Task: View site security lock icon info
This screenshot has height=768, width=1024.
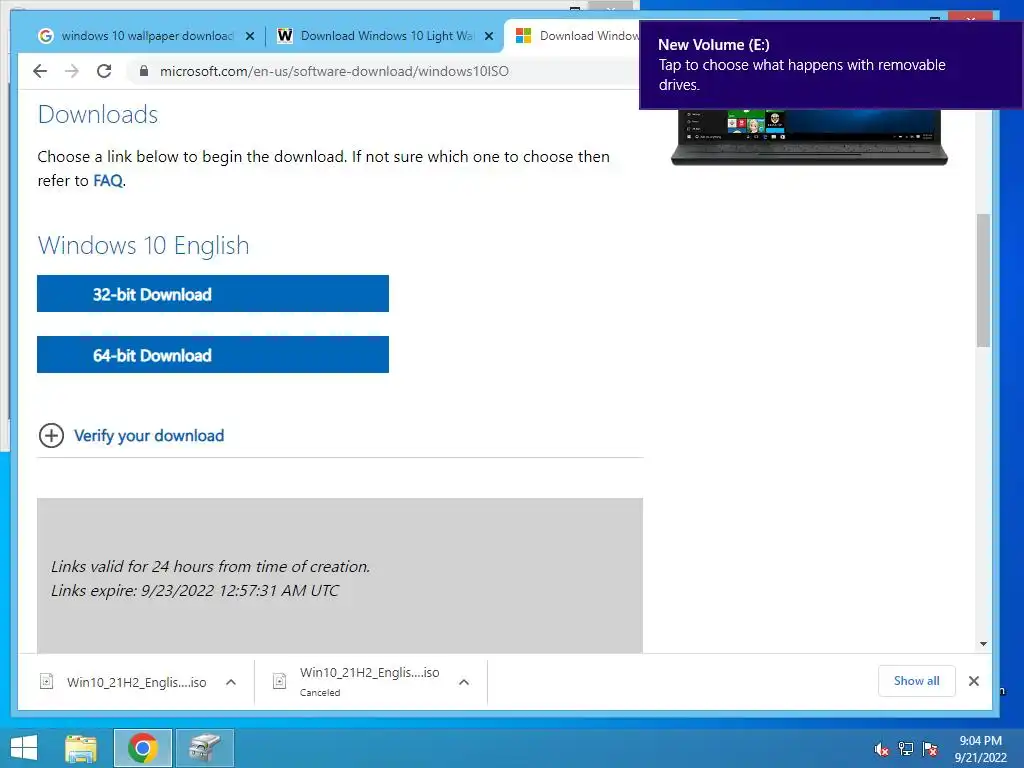Action: tap(144, 71)
